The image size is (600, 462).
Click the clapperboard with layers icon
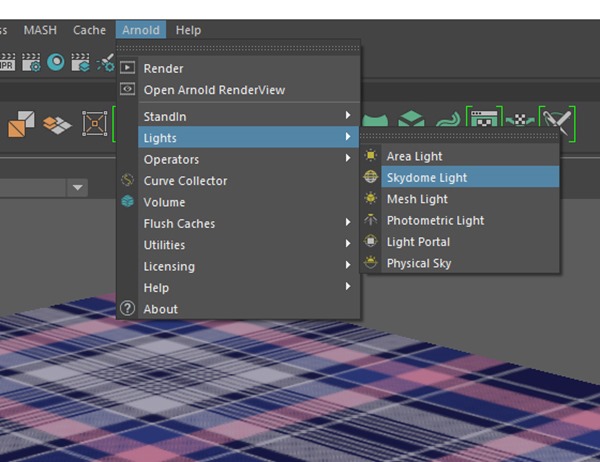(81, 62)
